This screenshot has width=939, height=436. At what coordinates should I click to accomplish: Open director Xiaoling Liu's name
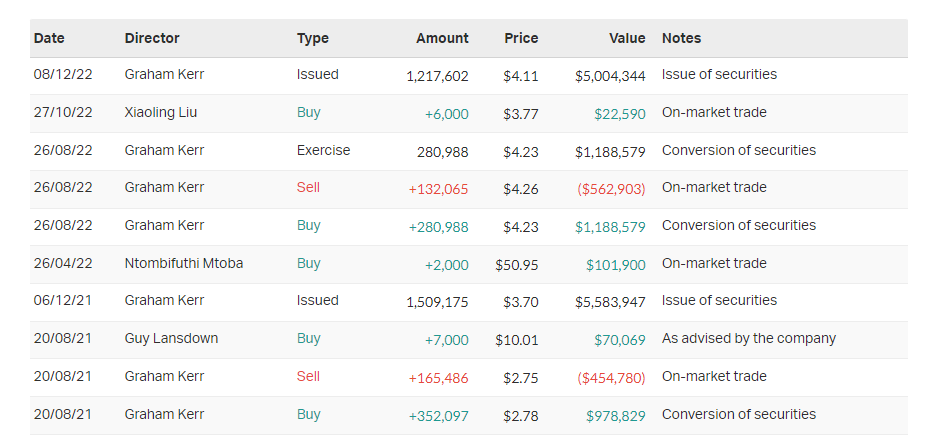161,113
